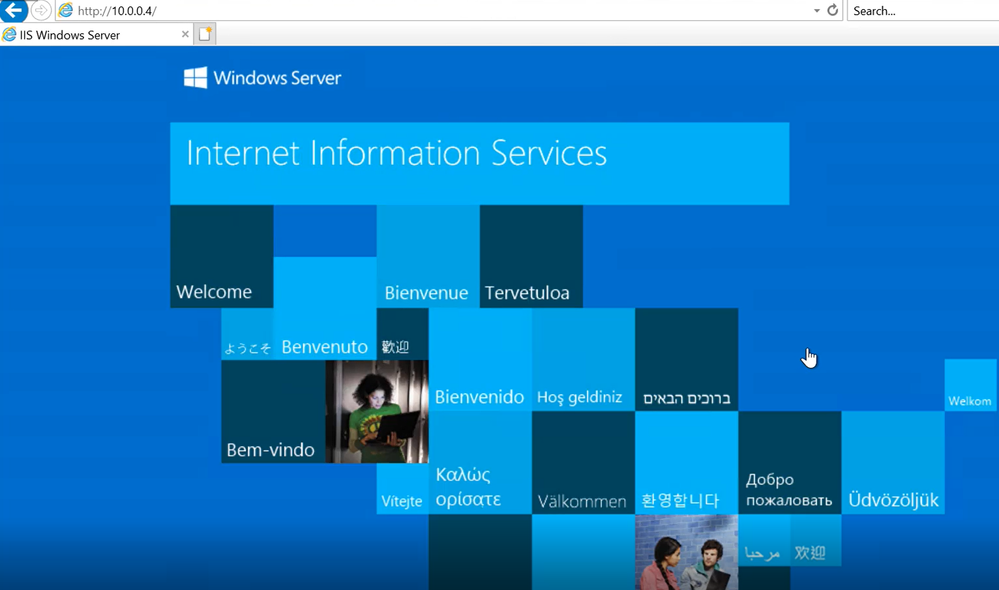Click the browser Forward arrow button
999x590 pixels.
click(41, 10)
